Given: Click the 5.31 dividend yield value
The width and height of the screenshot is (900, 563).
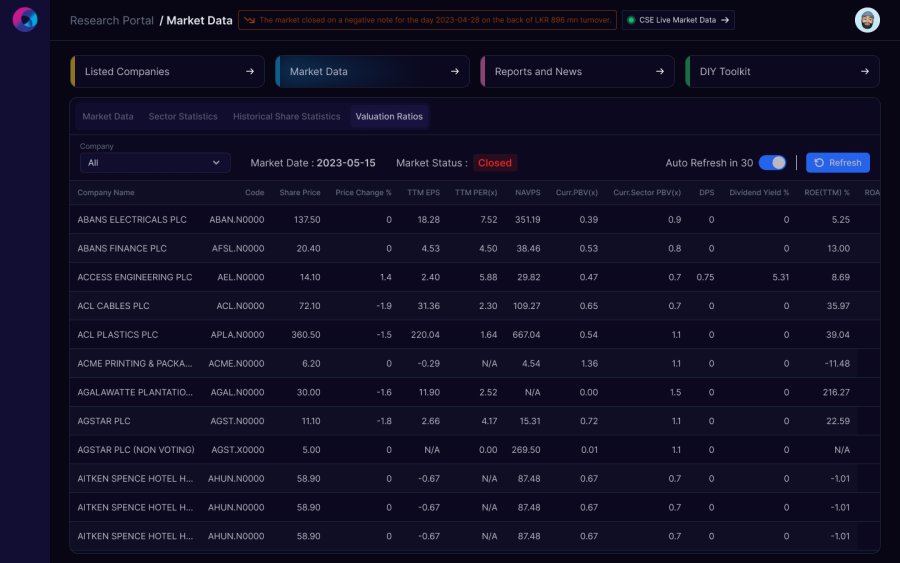Looking at the screenshot, I should [781, 277].
